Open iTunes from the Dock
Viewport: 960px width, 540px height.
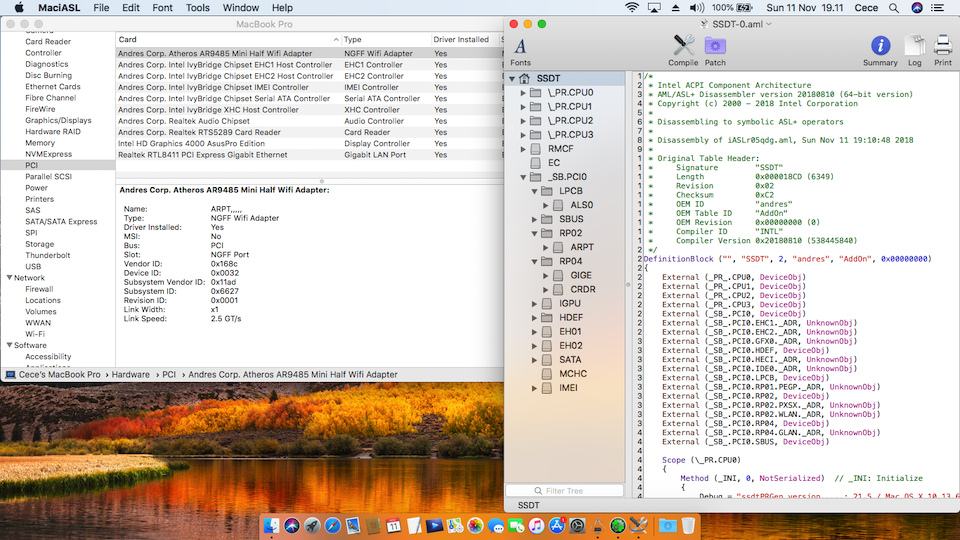pos(536,525)
